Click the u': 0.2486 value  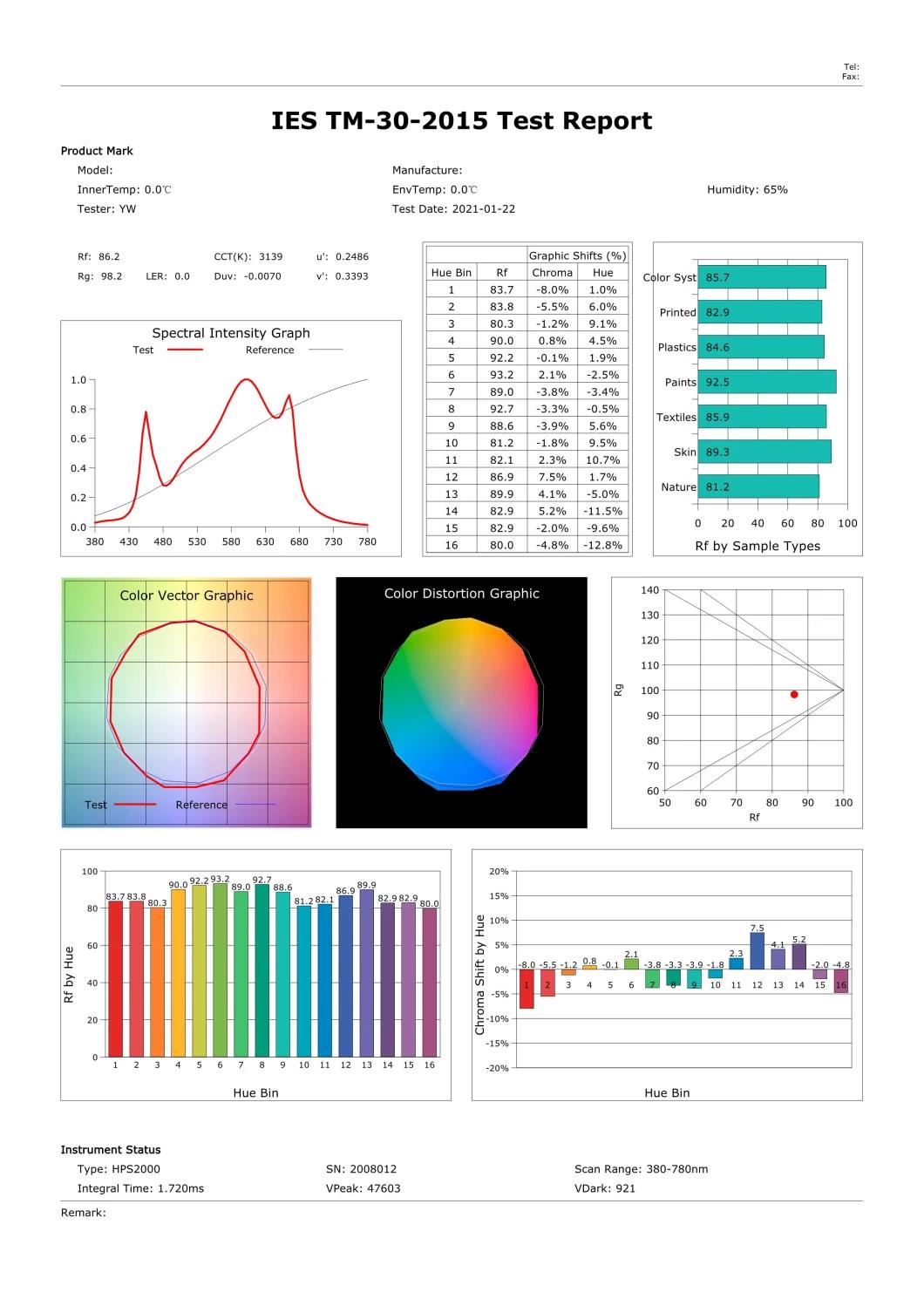point(343,257)
